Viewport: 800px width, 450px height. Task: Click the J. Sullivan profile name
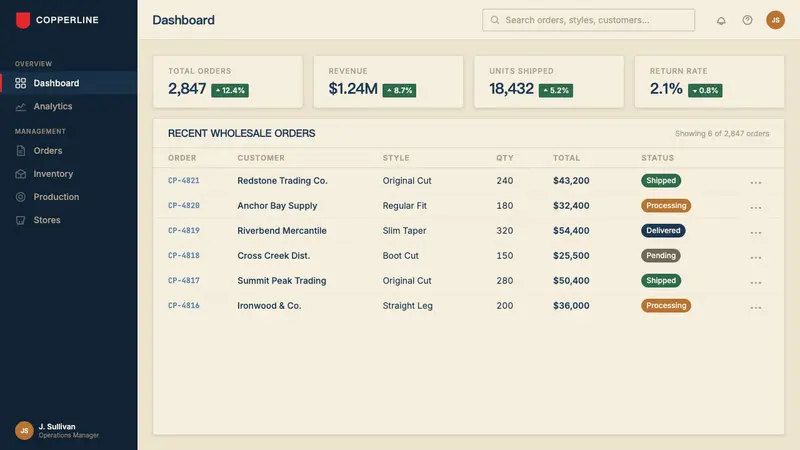tap(57, 427)
